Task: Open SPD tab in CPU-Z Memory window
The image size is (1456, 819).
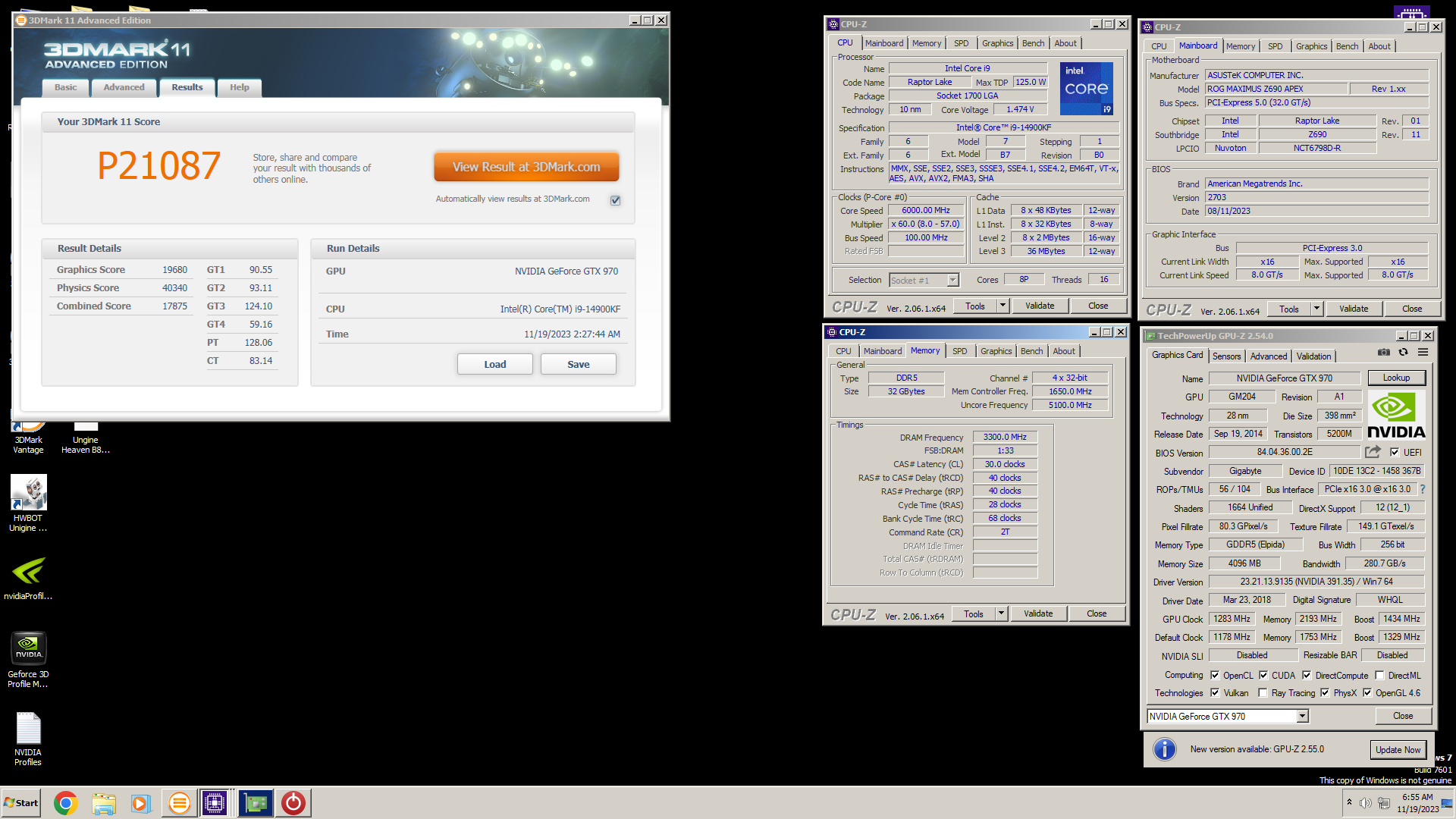Action: click(x=959, y=351)
